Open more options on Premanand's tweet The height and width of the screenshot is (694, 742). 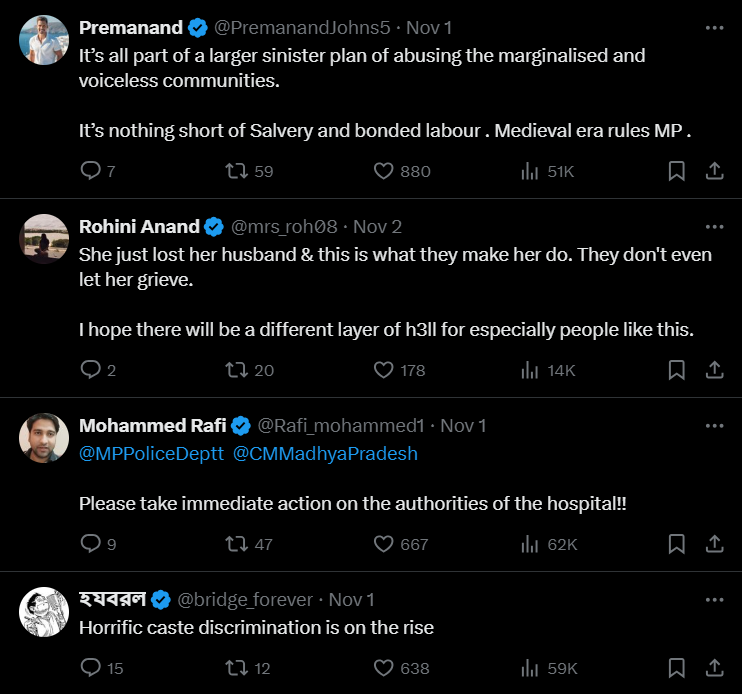coord(714,27)
